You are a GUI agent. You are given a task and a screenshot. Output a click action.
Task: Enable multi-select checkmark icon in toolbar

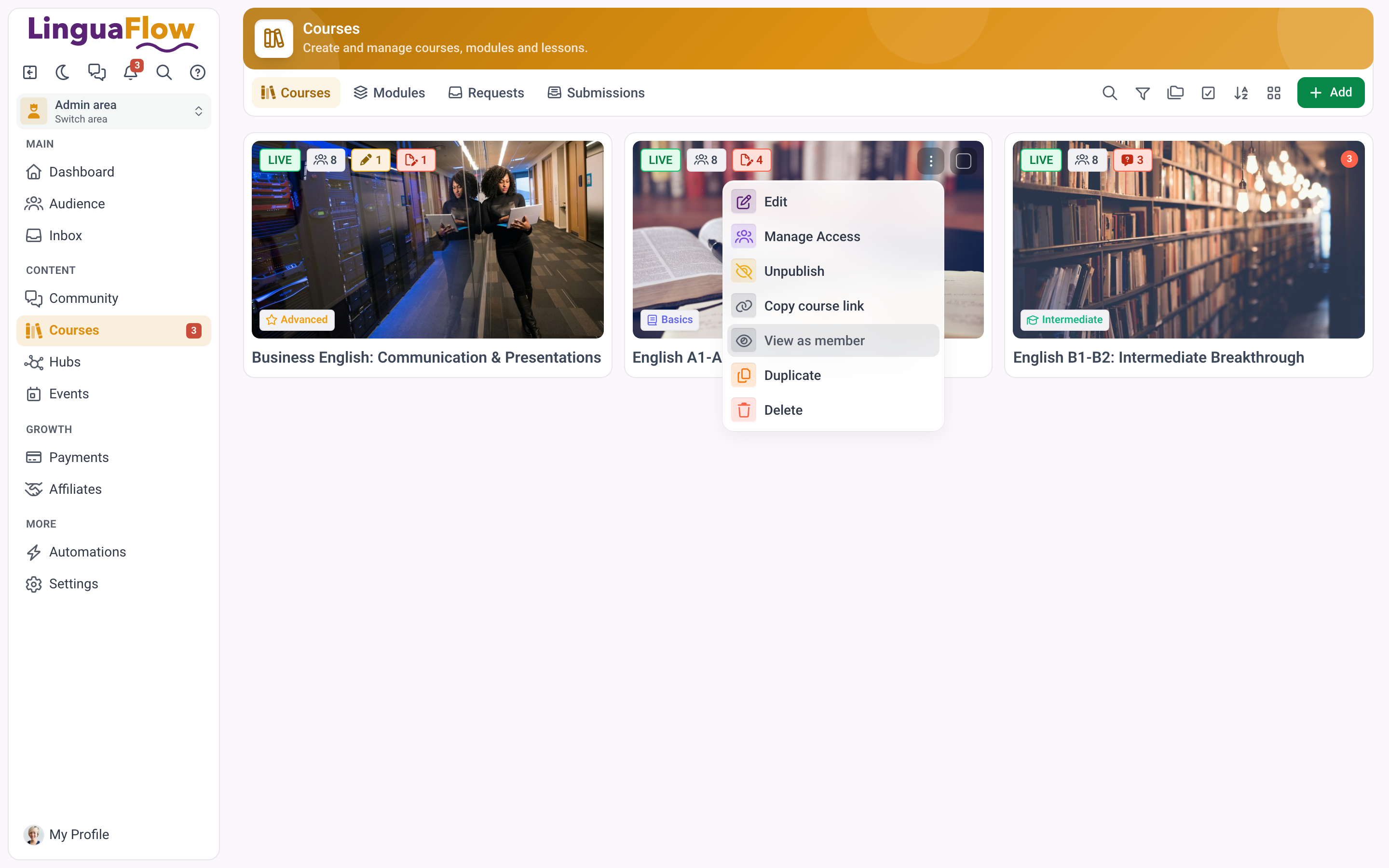click(1208, 93)
